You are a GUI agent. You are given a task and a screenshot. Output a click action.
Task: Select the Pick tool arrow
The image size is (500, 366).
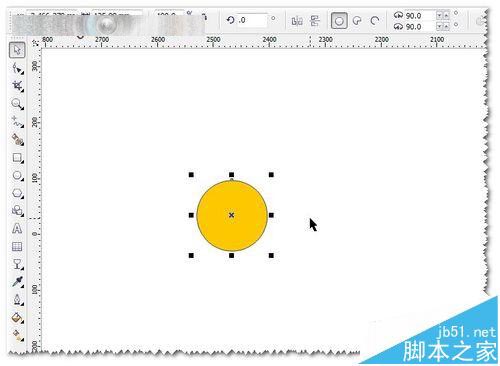coord(17,50)
